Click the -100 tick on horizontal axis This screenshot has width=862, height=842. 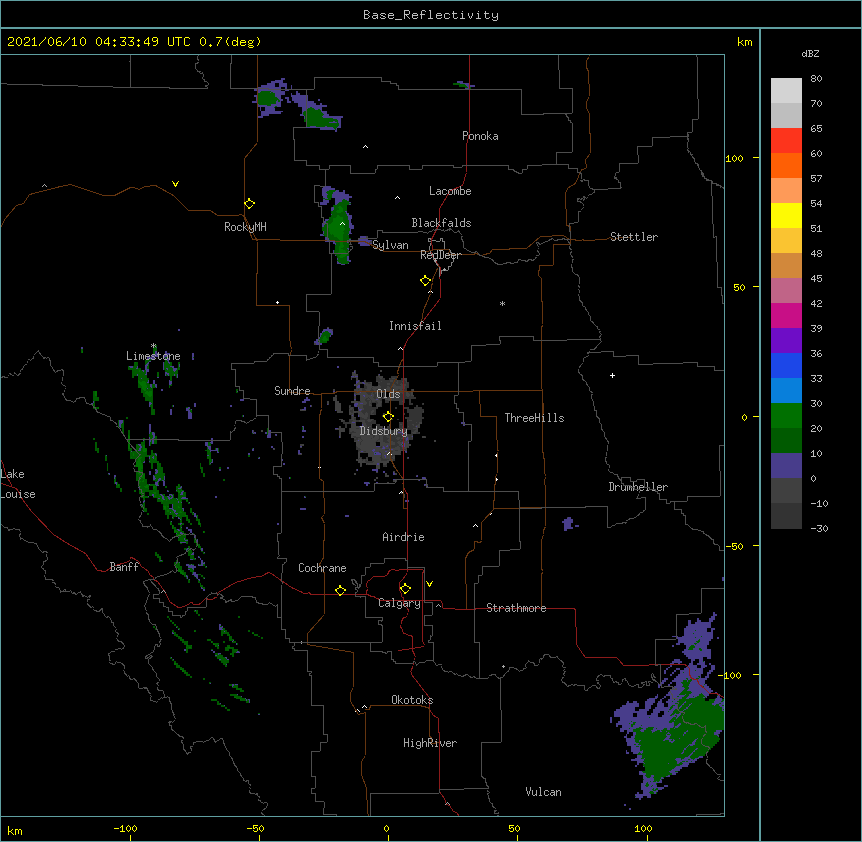coord(125,828)
